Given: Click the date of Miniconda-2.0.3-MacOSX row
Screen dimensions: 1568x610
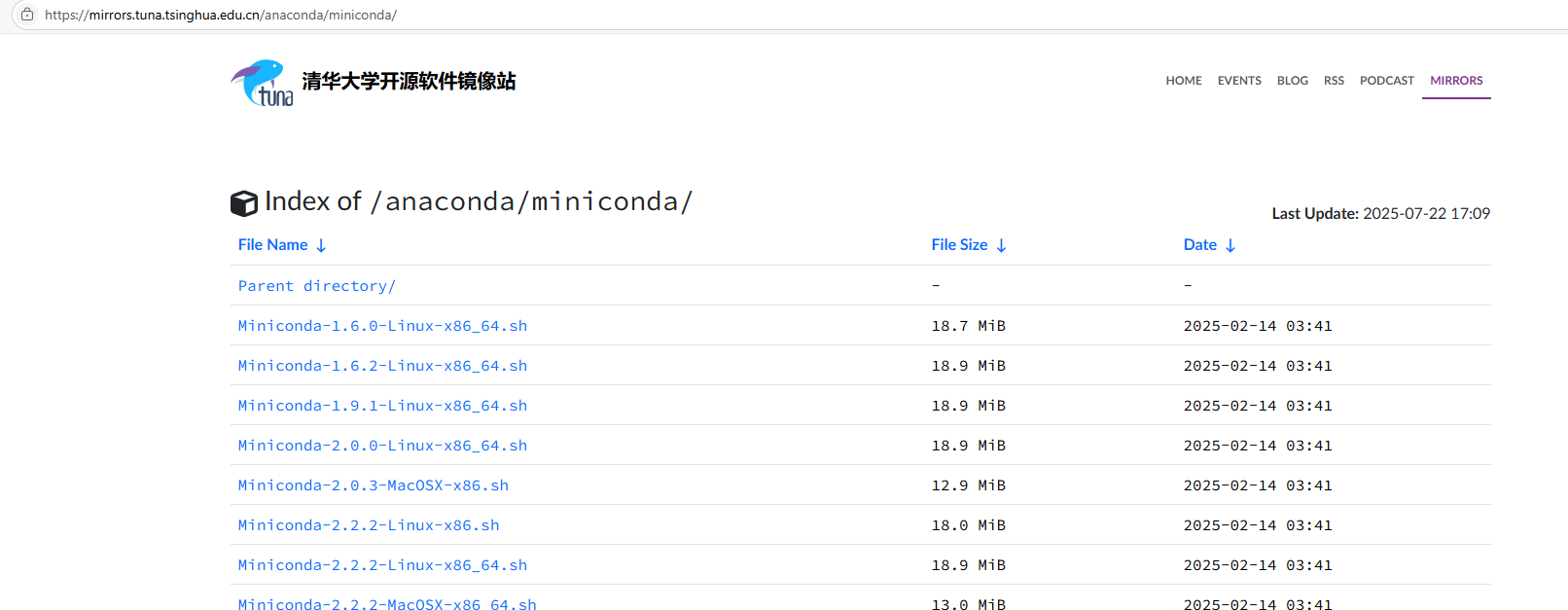Looking at the screenshot, I should pyautogui.click(x=1258, y=485).
